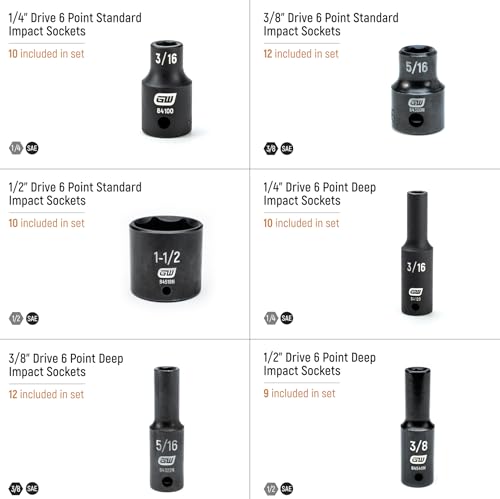Click the SAE badge under 1/2" standard sockets
The image size is (500, 499).
[32, 319]
